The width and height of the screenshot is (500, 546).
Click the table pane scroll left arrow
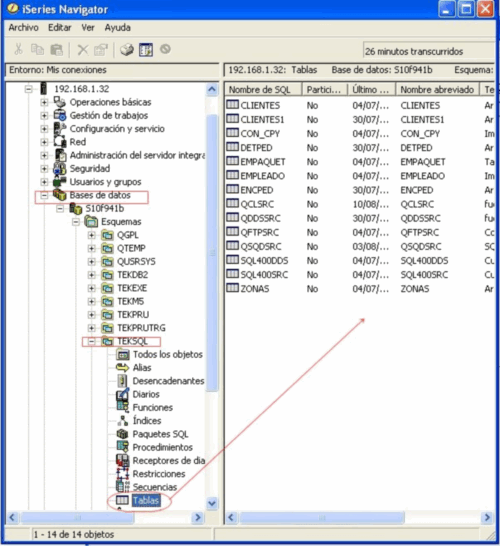click(231, 517)
